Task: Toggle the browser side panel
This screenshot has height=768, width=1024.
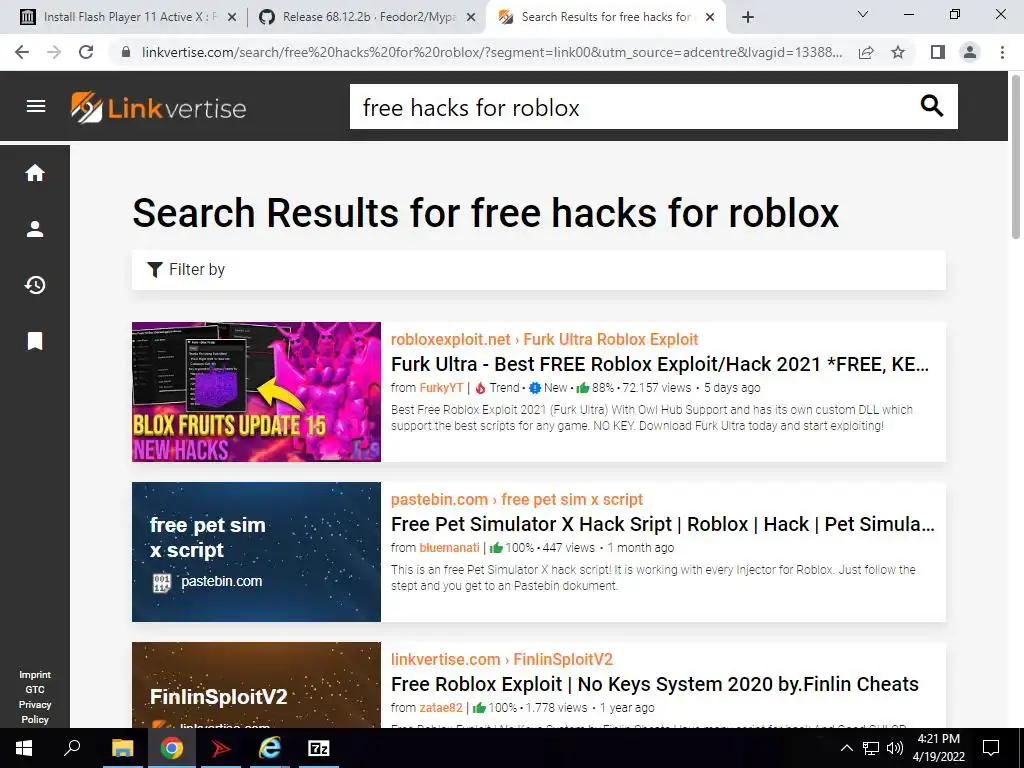Action: 938,52
